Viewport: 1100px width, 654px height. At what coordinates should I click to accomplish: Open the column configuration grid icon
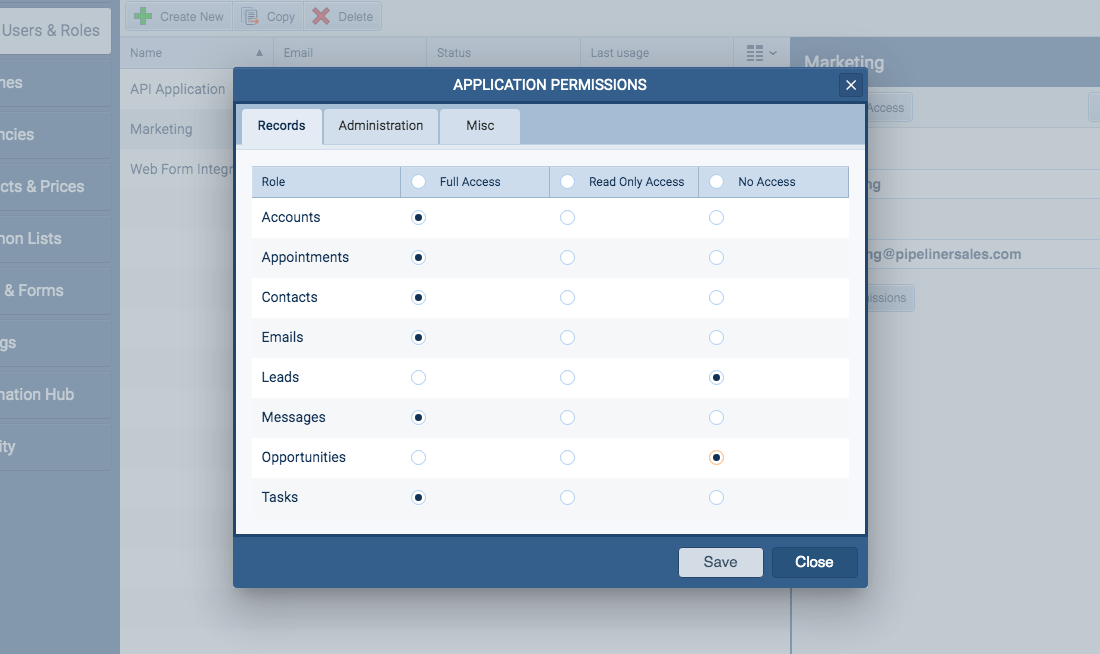tap(754, 52)
